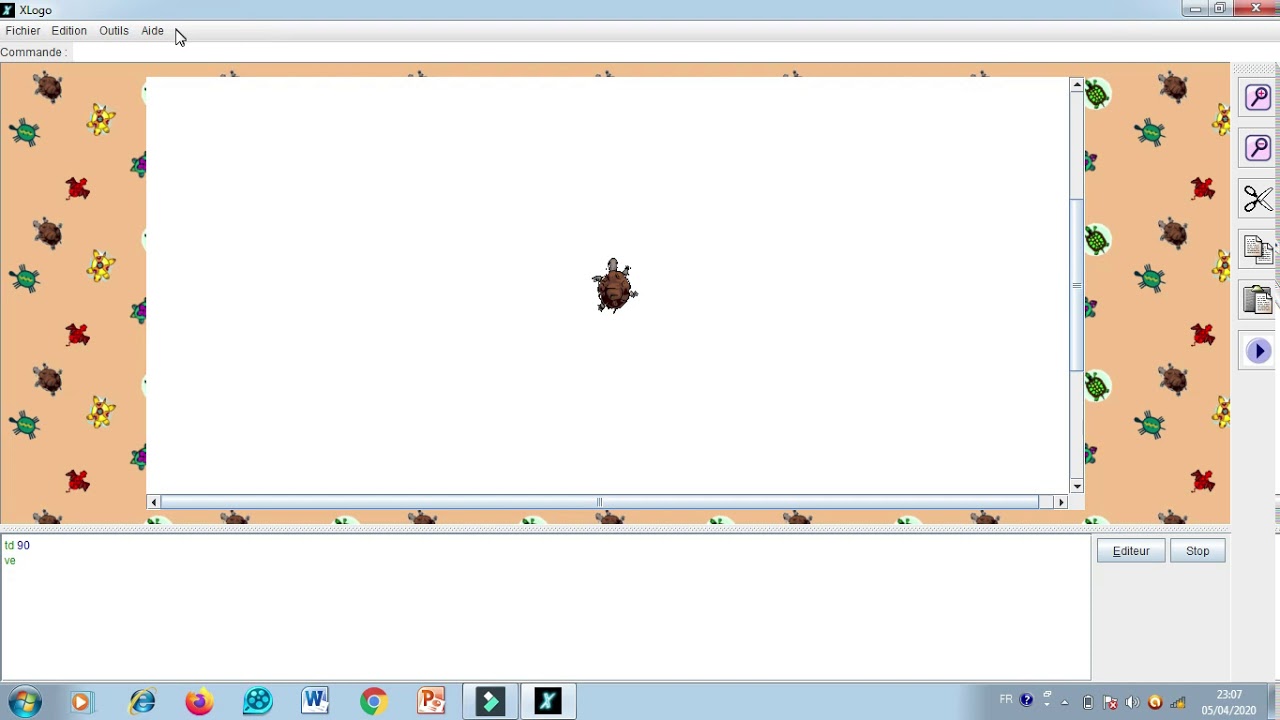Click the volume speaker tray icon
The width and height of the screenshot is (1280, 720).
click(1132, 702)
